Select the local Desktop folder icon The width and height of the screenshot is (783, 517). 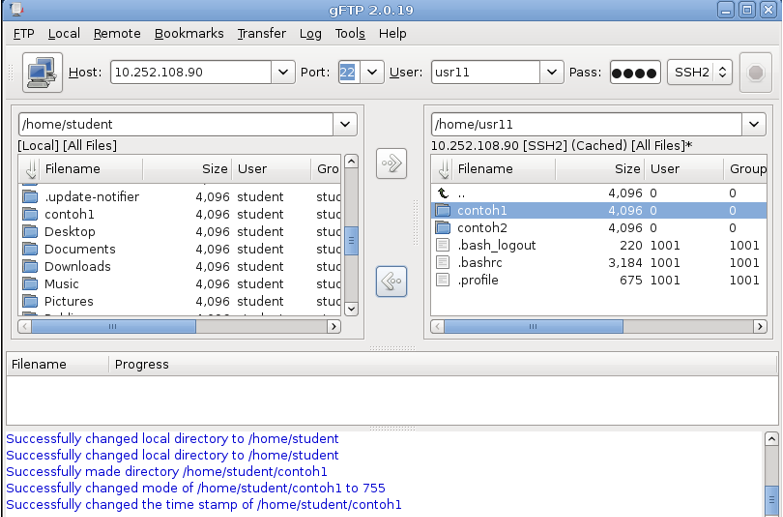(x=30, y=232)
